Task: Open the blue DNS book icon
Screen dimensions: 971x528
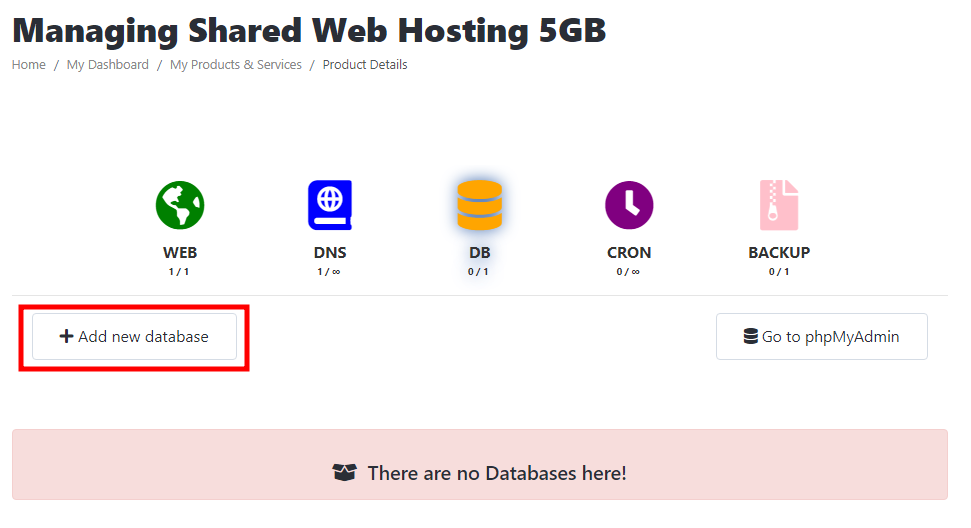Action: tap(330, 205)
